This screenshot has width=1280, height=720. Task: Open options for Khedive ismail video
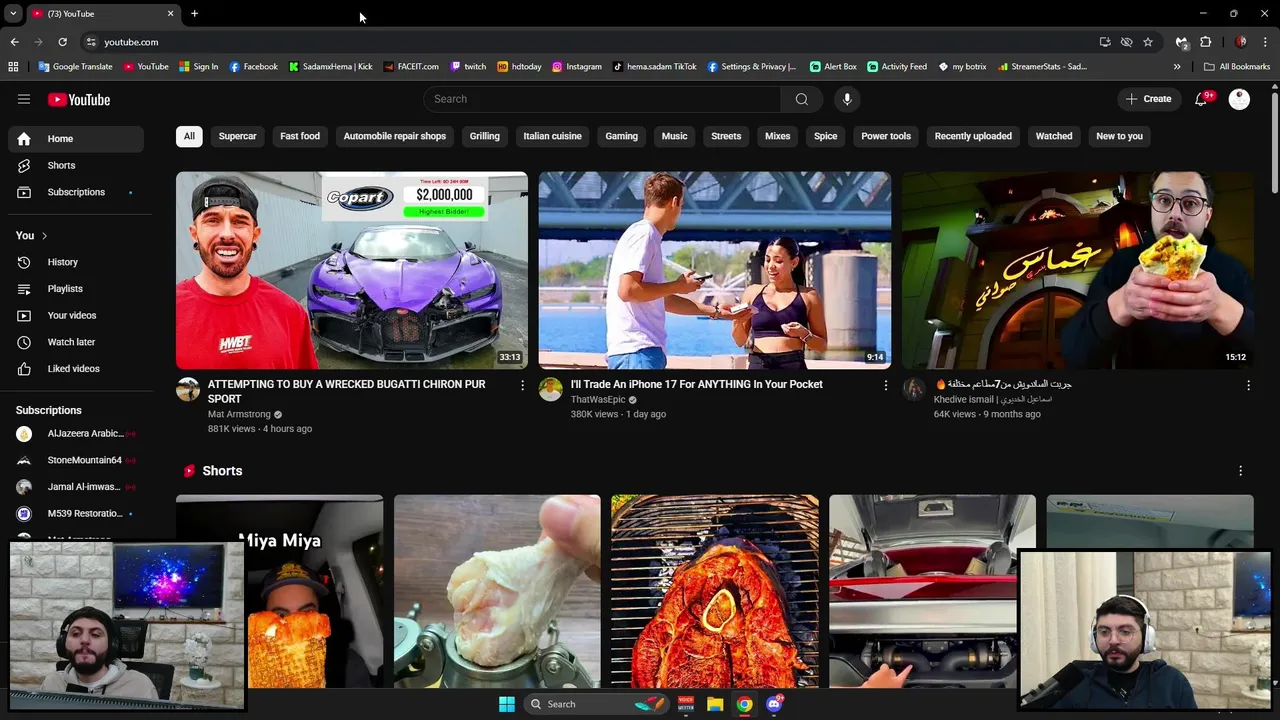1248,385
